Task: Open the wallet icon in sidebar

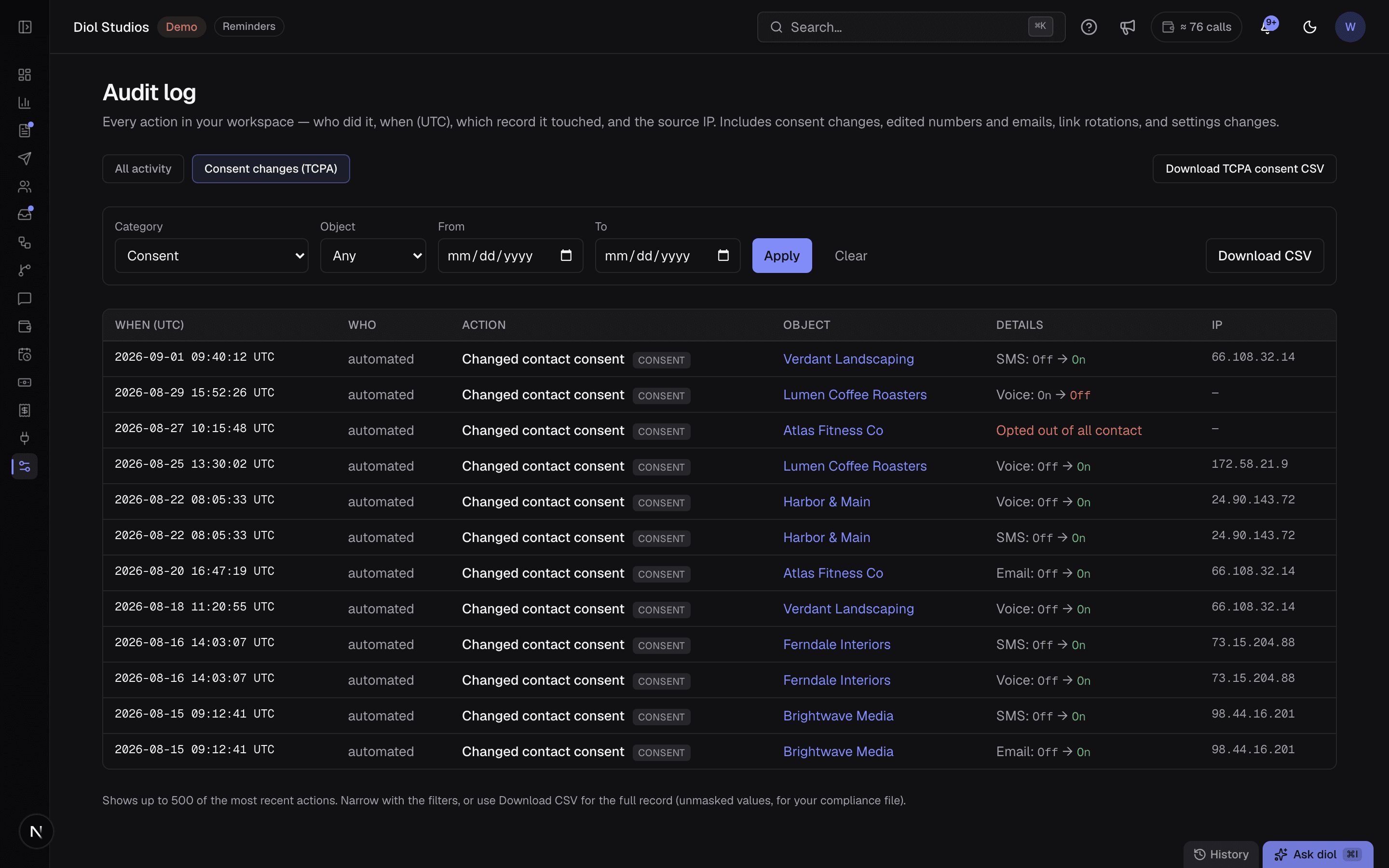Action: pos(25,326)
